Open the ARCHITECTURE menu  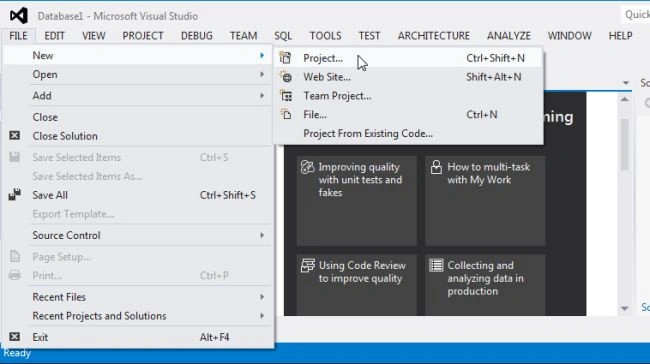[434, 36]
